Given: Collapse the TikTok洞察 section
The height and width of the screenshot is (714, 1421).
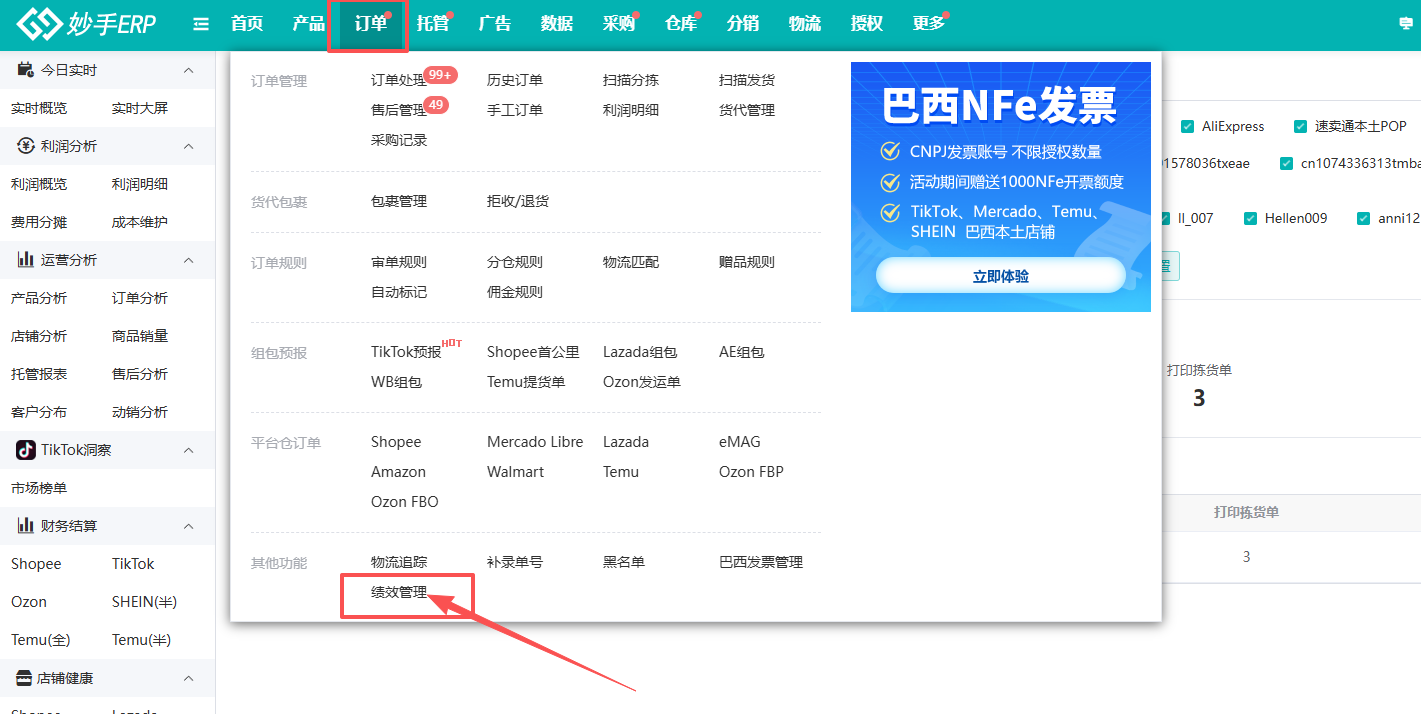Looking at the screenshot, I should pyautogui.click(x=188, y=450).
